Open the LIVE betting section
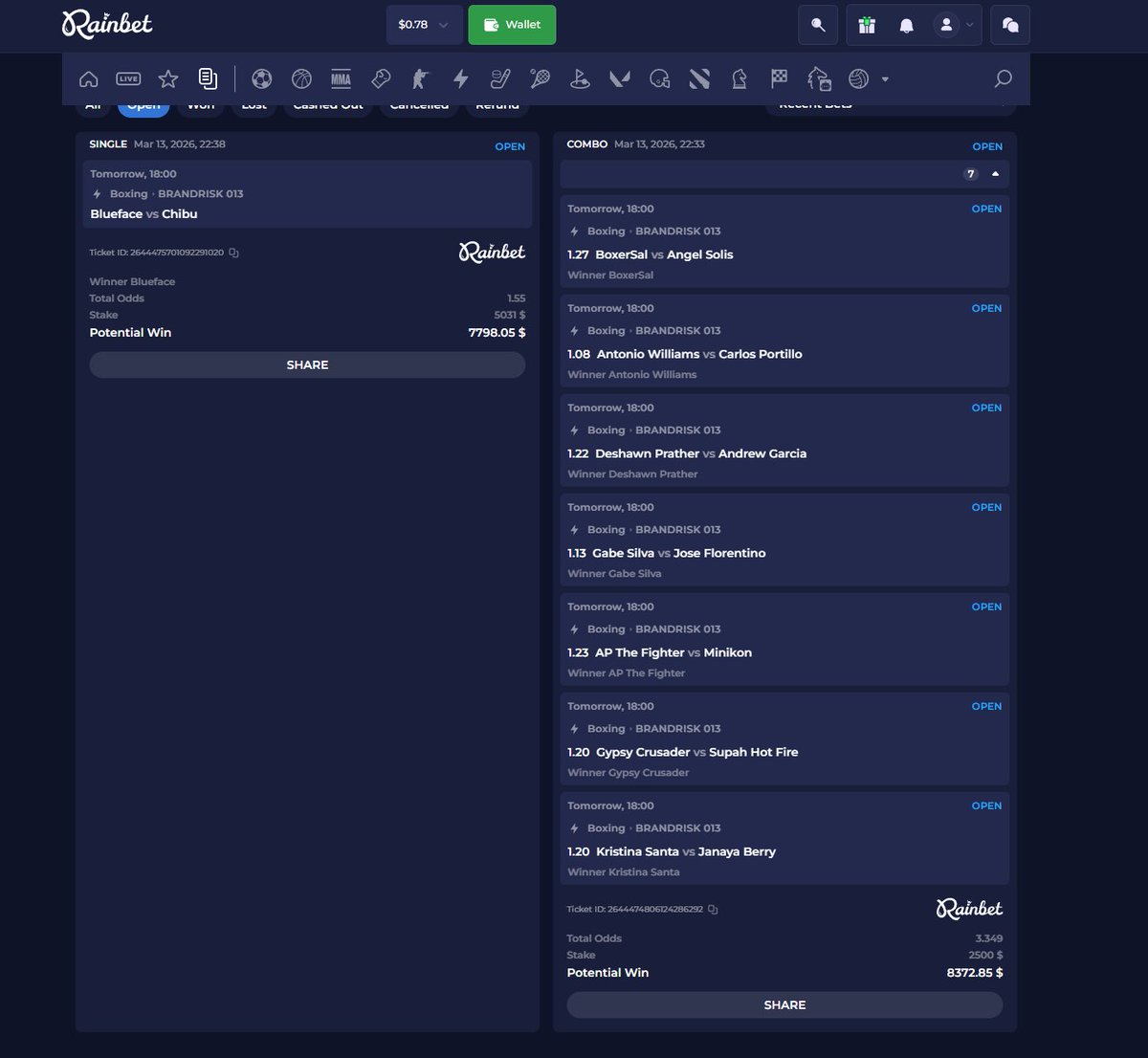This screenshot has height=1058, width=1148. click(x=128, y=79)
